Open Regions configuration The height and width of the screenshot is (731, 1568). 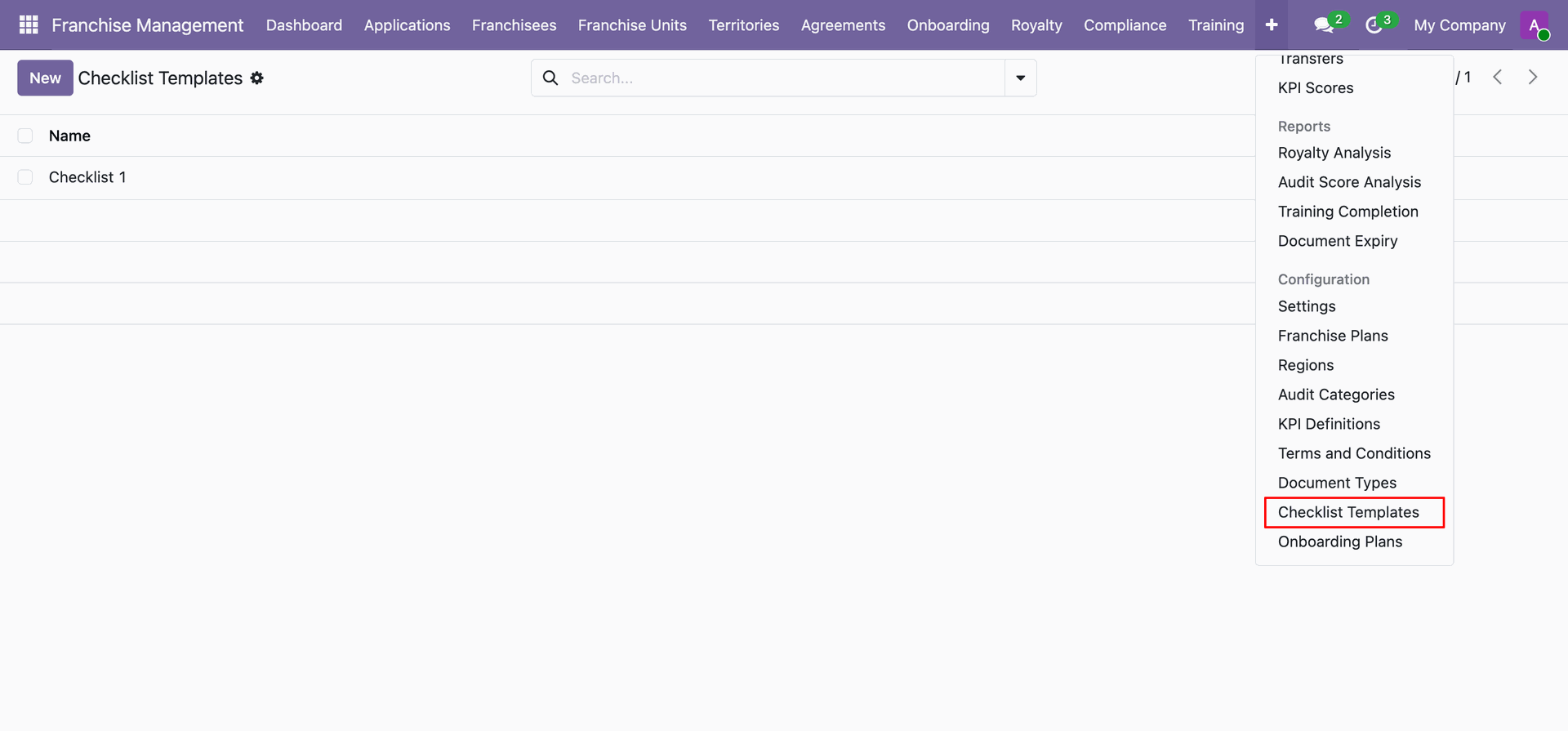click(1306, 365)
